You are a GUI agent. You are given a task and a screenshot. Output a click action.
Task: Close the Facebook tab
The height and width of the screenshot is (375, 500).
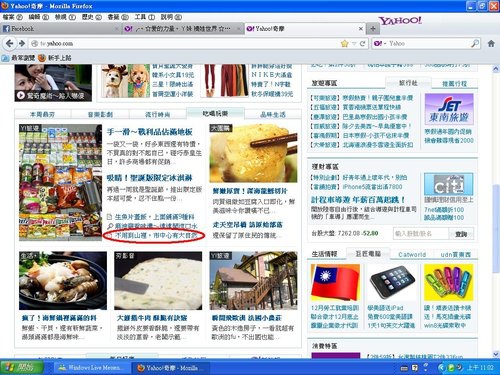[116, 29]
